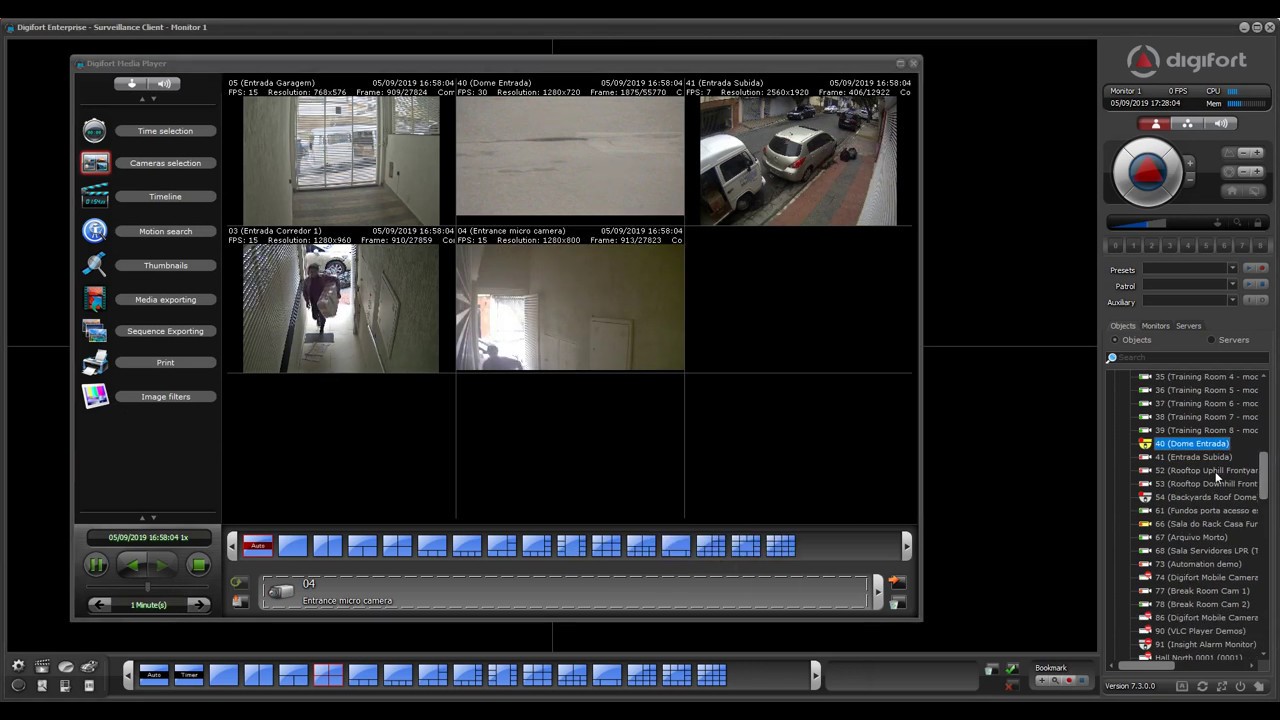
Task: Play video forward
Action: pos(164,565)
